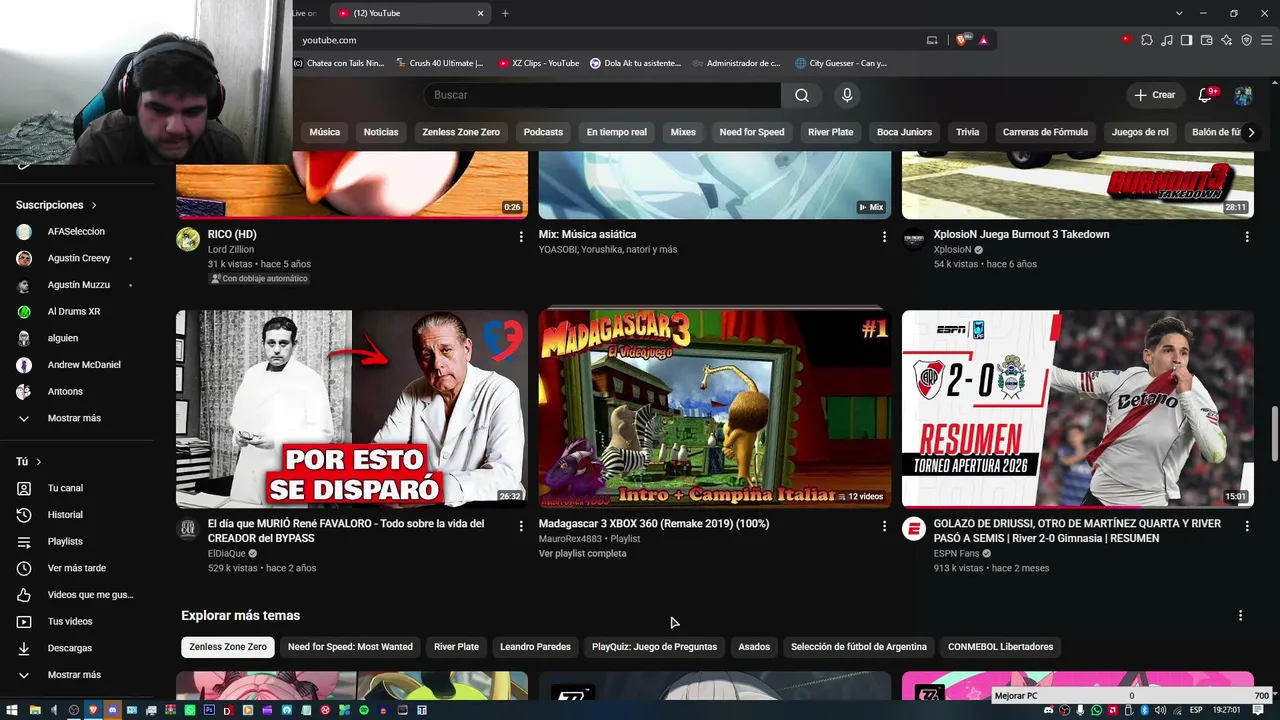Open the Leo AI sparkle icon
The height and width of the screenshot is (720, 1280).
1227,40
